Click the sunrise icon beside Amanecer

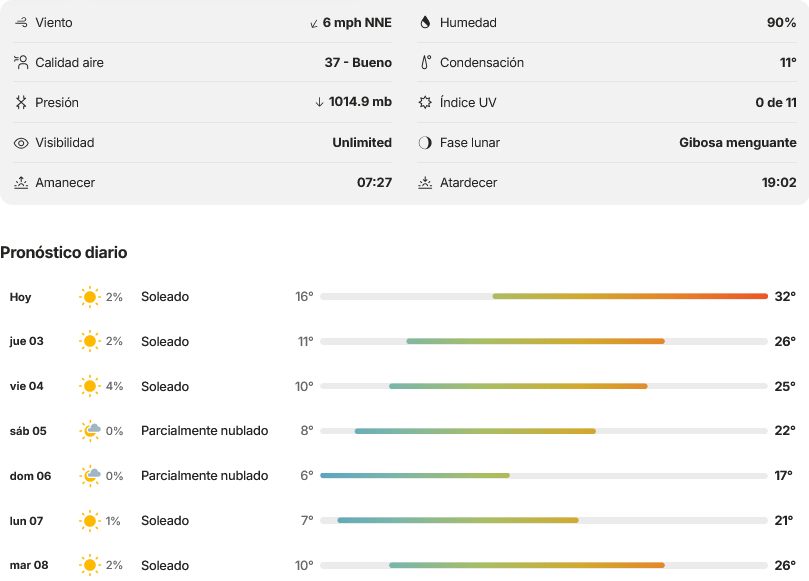[21, 183]
